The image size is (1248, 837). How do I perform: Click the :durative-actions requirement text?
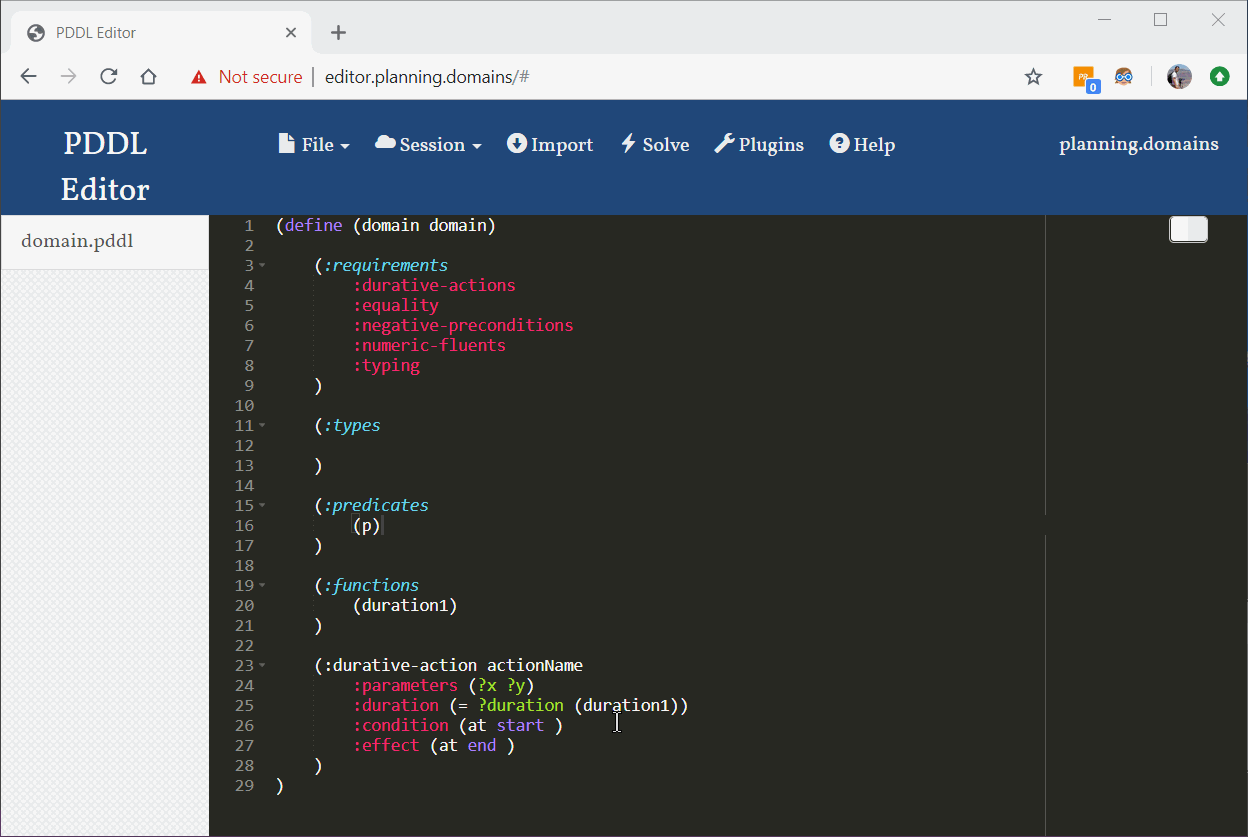[x=434, y=285]
